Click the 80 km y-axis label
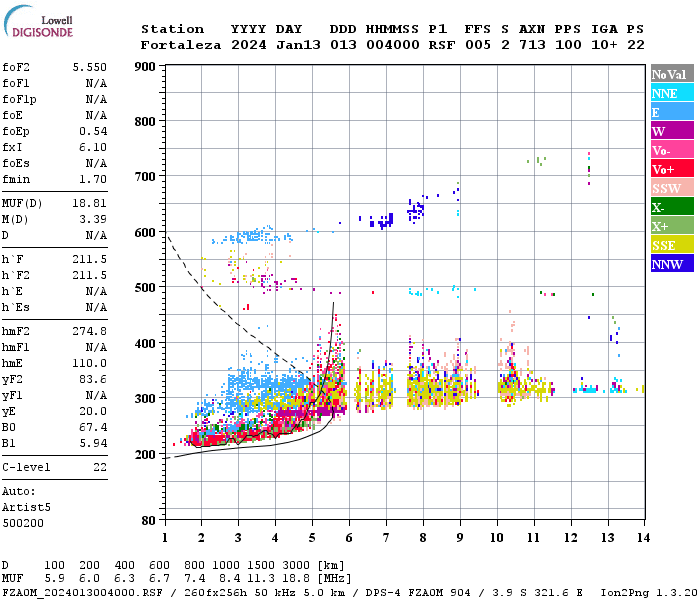The height and width of the screenshot is (600, 700). [148, 520]
